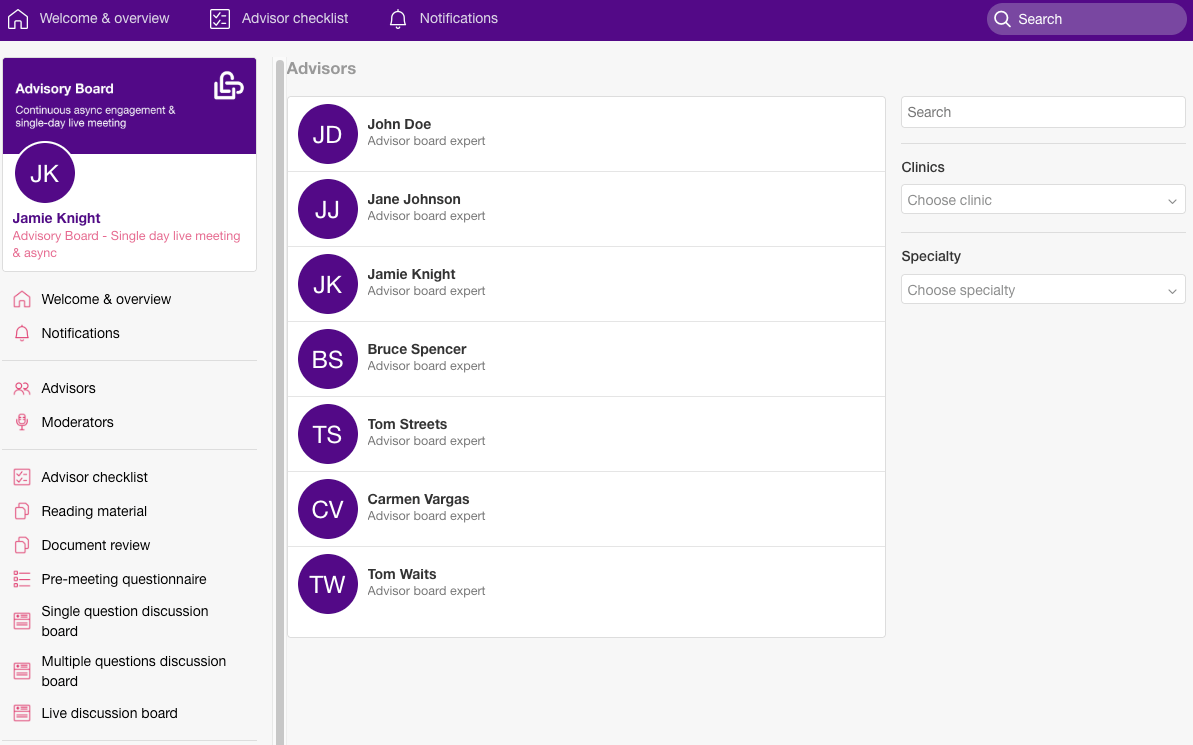Image resolution: width=1193 pixels, height=745 pixels.
Task: Click Advisory Board single day meeting subtitle
Action: coord(126,244)
